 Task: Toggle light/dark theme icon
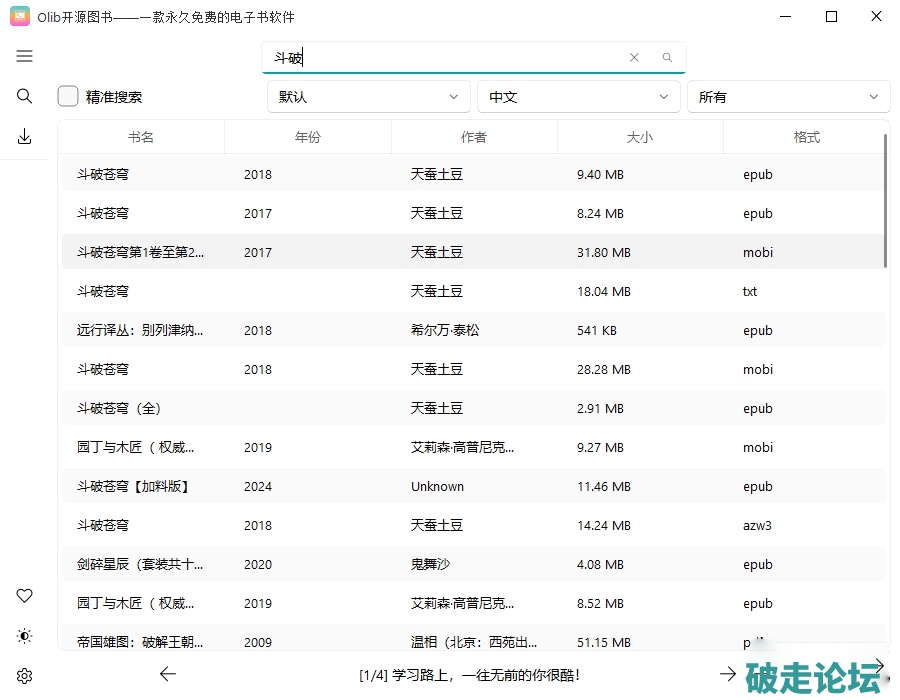coord(25,636)
